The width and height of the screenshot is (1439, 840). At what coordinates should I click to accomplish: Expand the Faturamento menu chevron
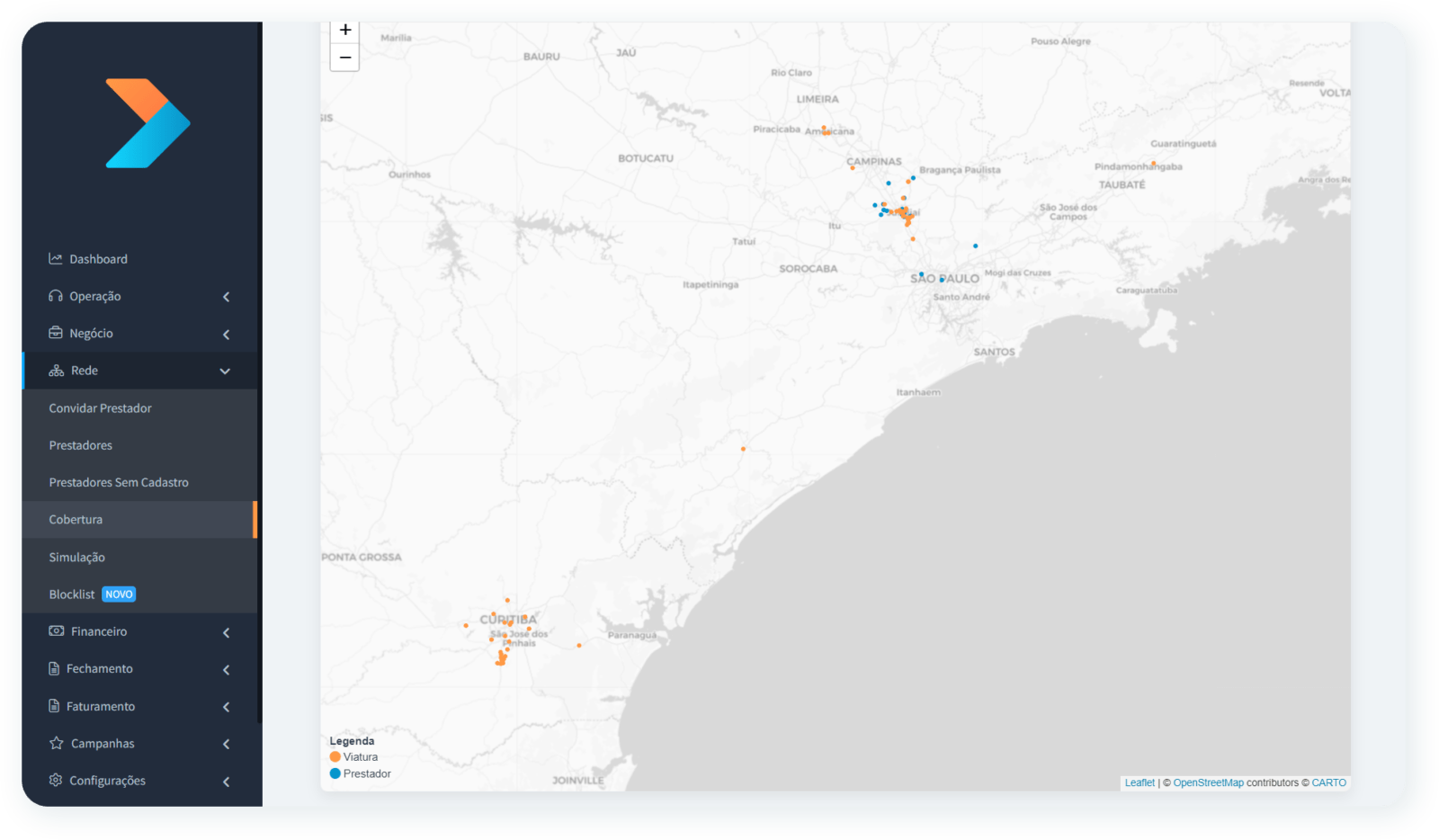pos(226,707)
